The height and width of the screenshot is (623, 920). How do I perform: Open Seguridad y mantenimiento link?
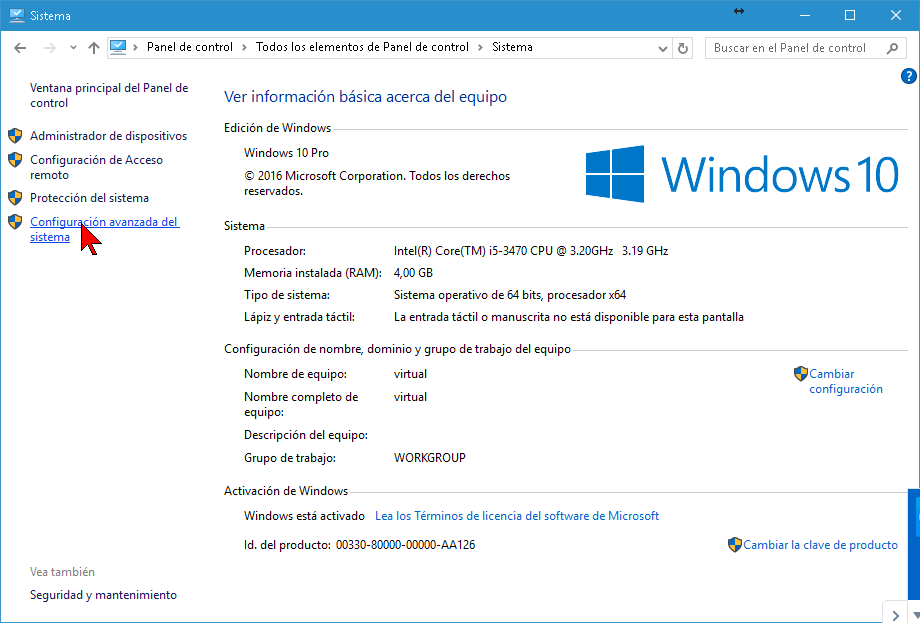103,595
